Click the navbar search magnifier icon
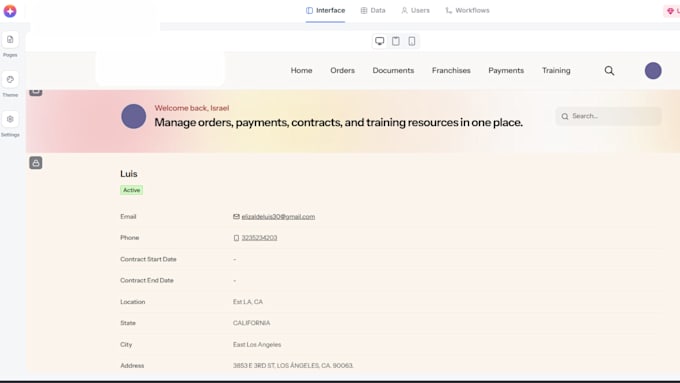Image resolution: width=680 pixels, height=383 pixels. pyautogui.click(x=609, y=71)
